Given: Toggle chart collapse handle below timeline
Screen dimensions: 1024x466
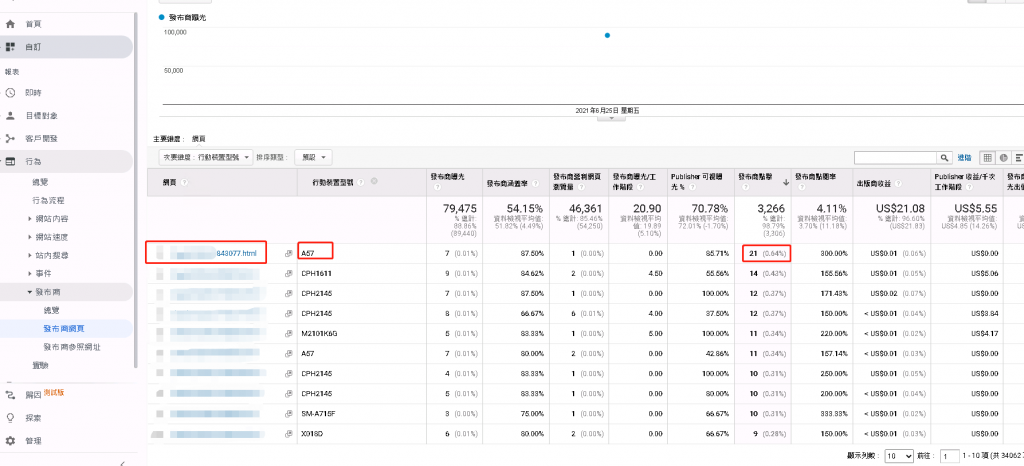Looking at the screenshot, I should tap(612, 118).
